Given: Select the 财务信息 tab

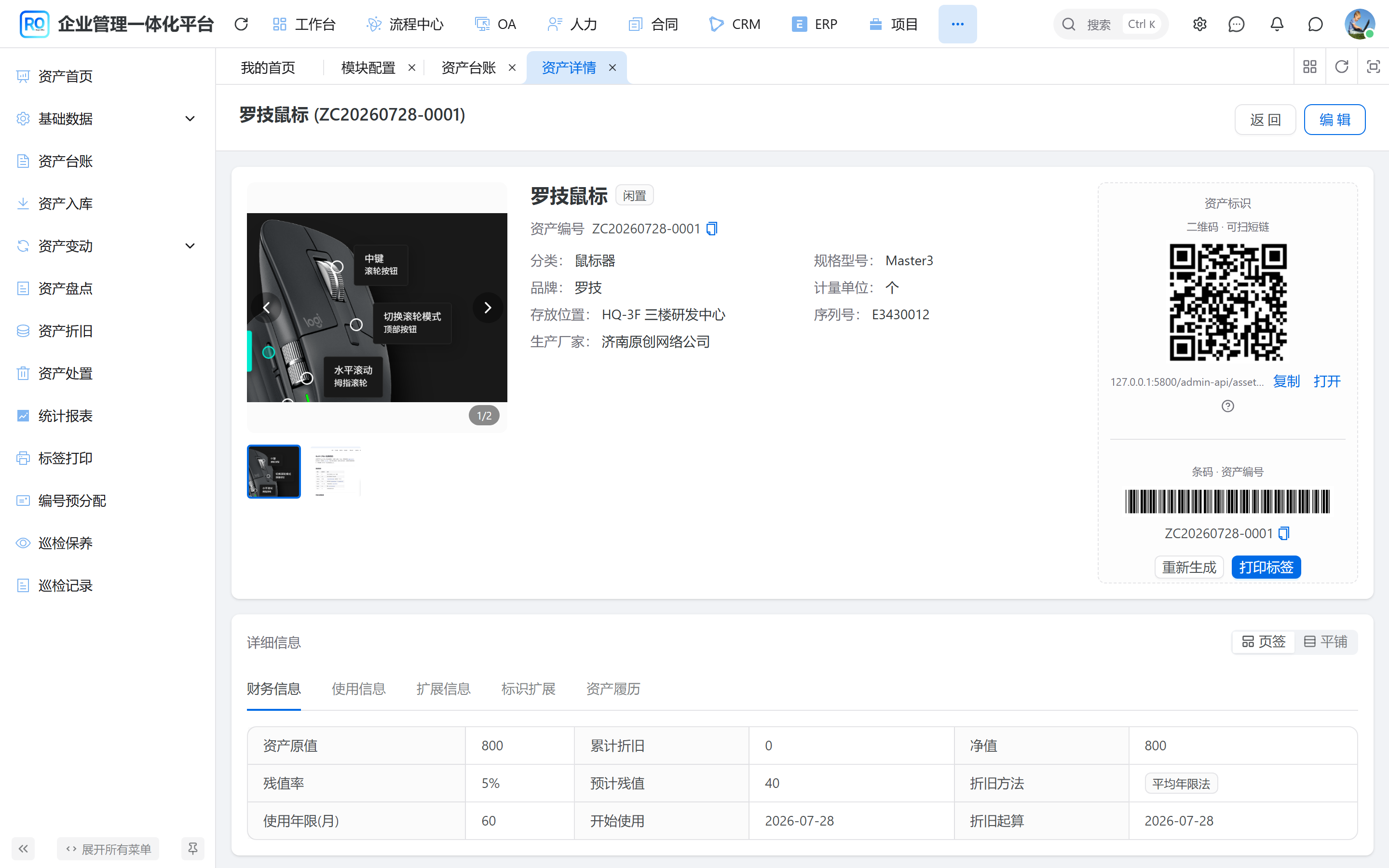Looking at the screenshot, I should coord(274,689).
